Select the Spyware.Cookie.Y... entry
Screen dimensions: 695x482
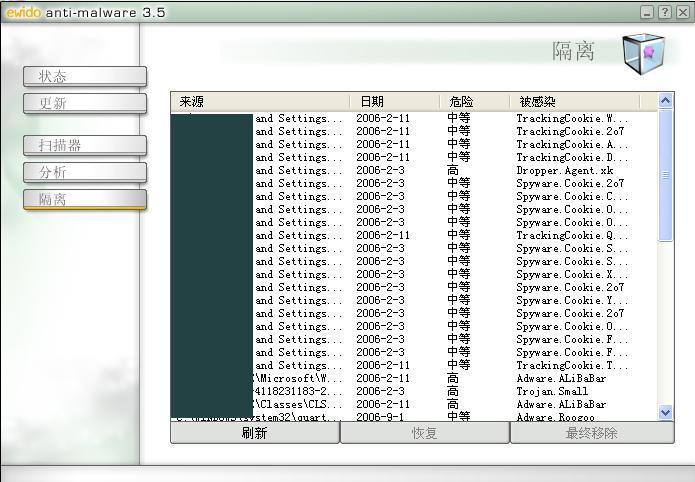pyautogui.click(x=572, y=300)
